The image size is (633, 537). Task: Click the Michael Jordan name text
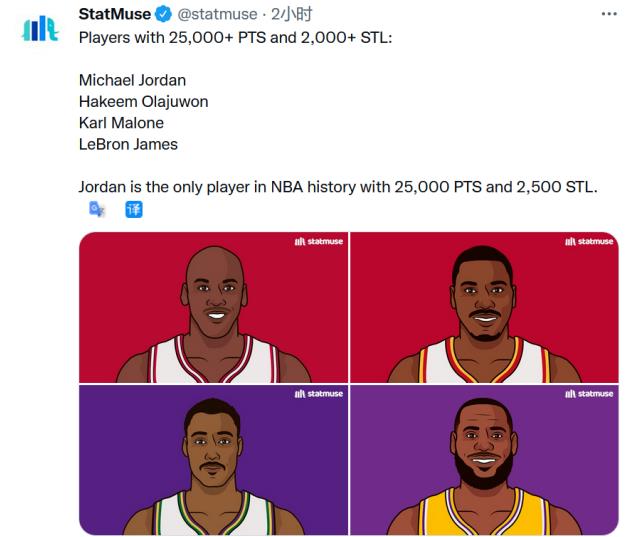point(132,80)
